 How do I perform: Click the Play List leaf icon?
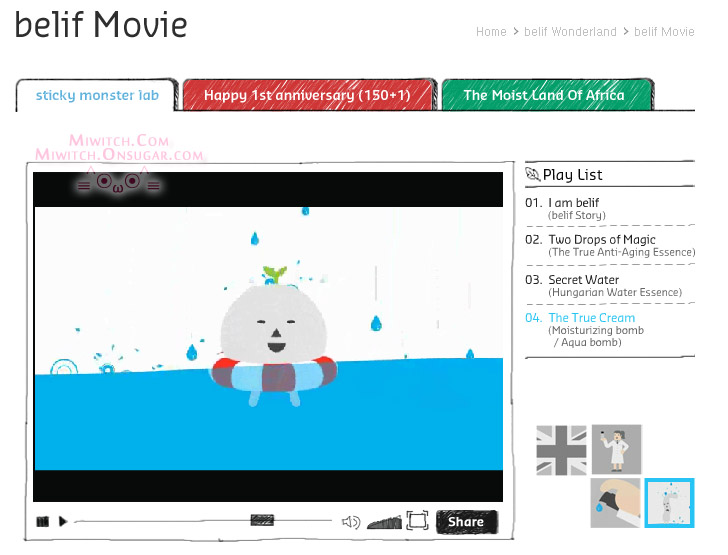pos(532,174)
